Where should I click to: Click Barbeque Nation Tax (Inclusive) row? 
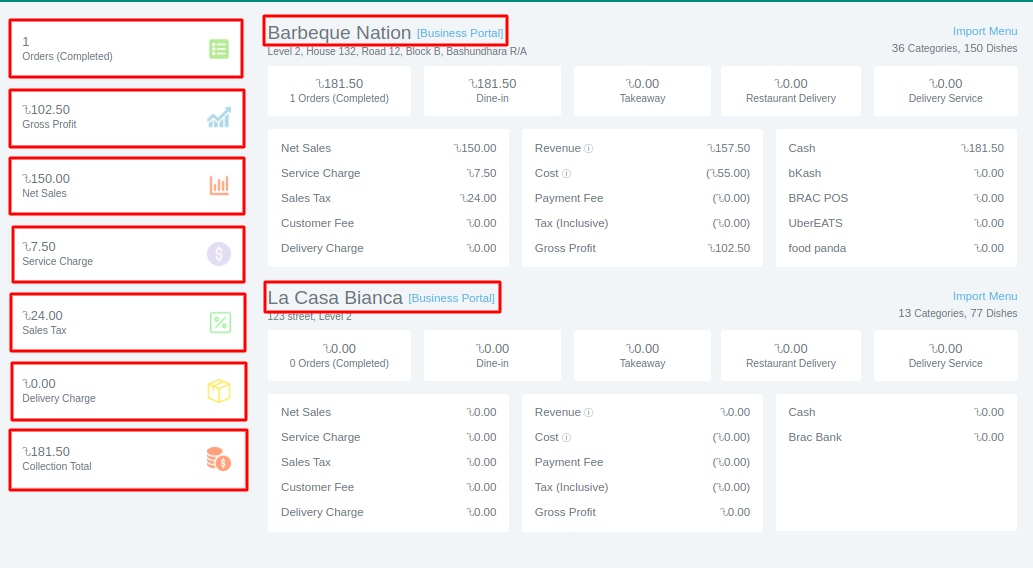tap(642, 223)
